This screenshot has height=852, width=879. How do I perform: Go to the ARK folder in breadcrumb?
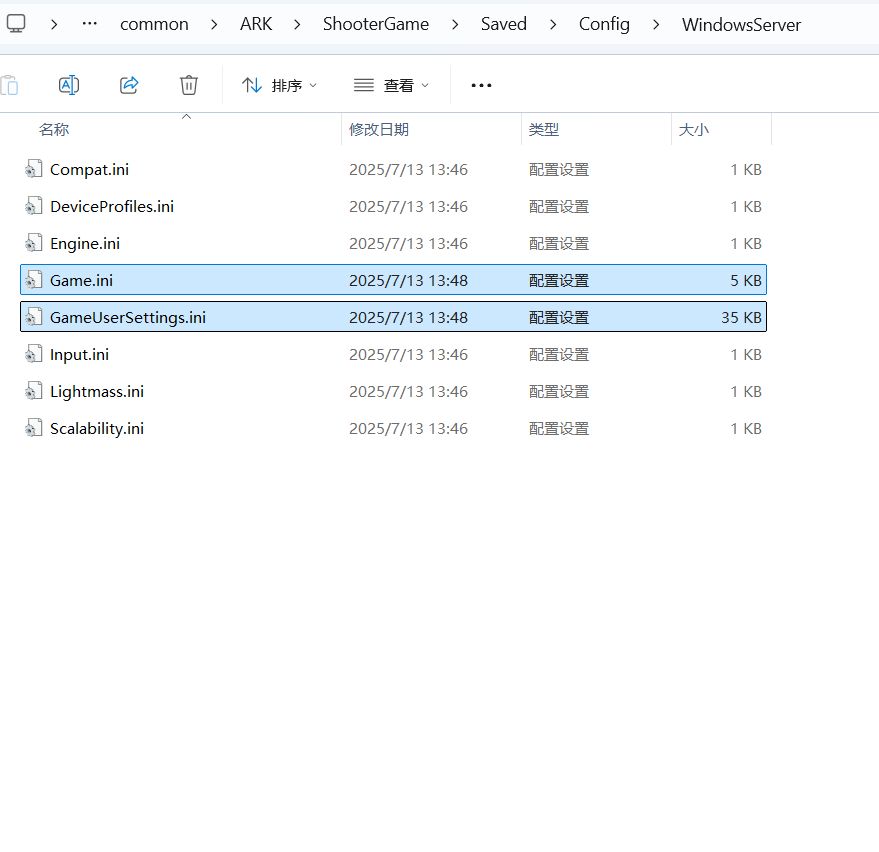(x=256, y=24)
